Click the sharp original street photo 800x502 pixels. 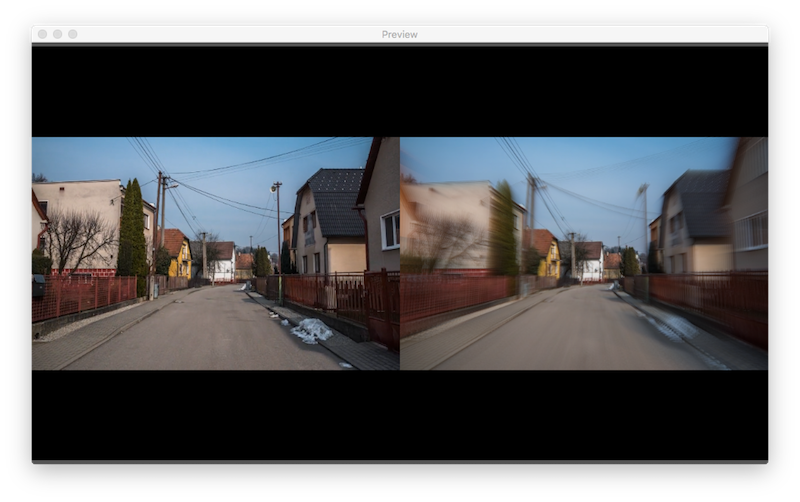pyautogui.click(x=216, y=253)
